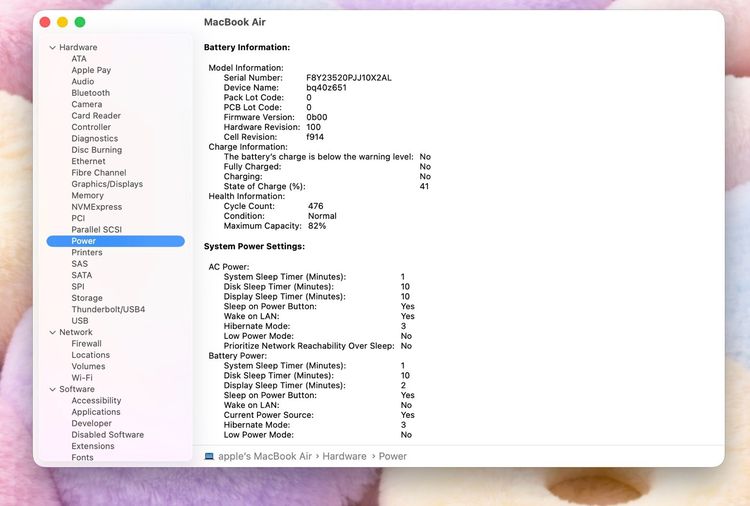
Task: Select Developer under Software
Action: [x=91, y=423]
